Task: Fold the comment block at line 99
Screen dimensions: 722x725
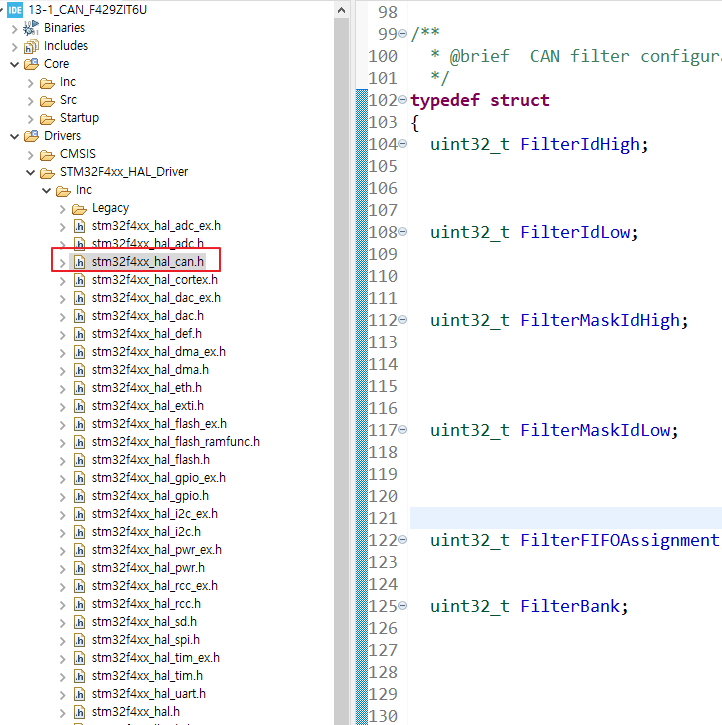Action: (403, 34)
